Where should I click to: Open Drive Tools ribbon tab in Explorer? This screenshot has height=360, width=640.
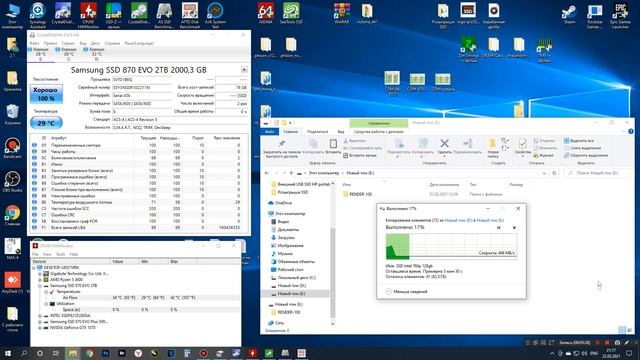(x=378, y=131)
